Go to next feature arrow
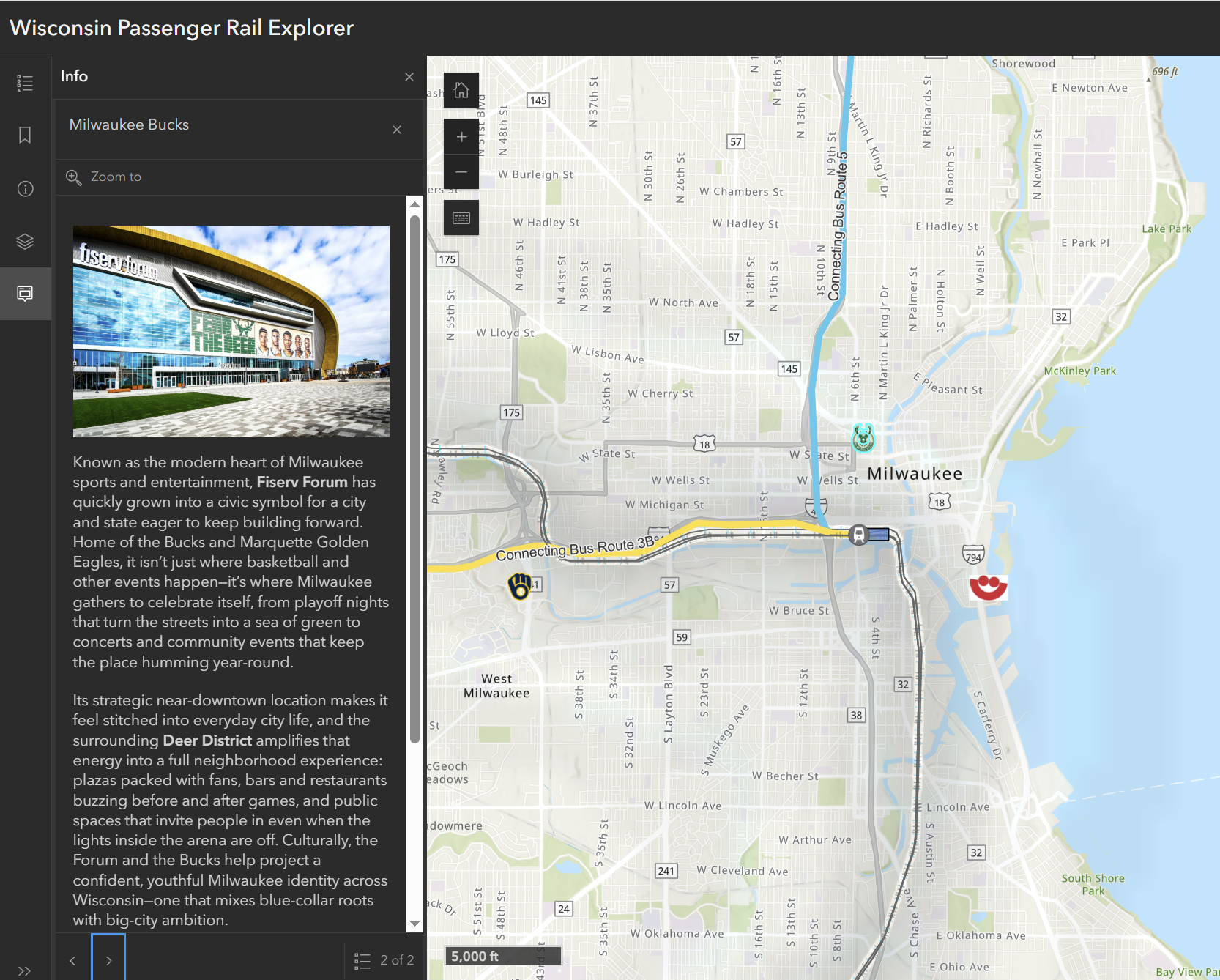1220x980 pixels. tap(108, 960)
